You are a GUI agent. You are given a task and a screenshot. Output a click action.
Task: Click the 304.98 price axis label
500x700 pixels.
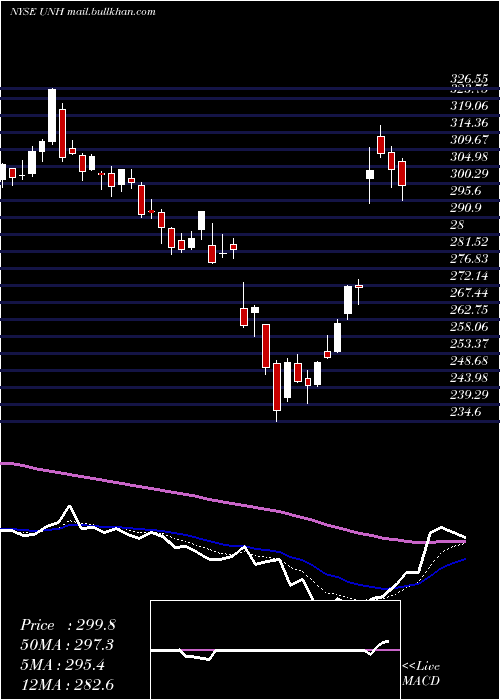469,157
